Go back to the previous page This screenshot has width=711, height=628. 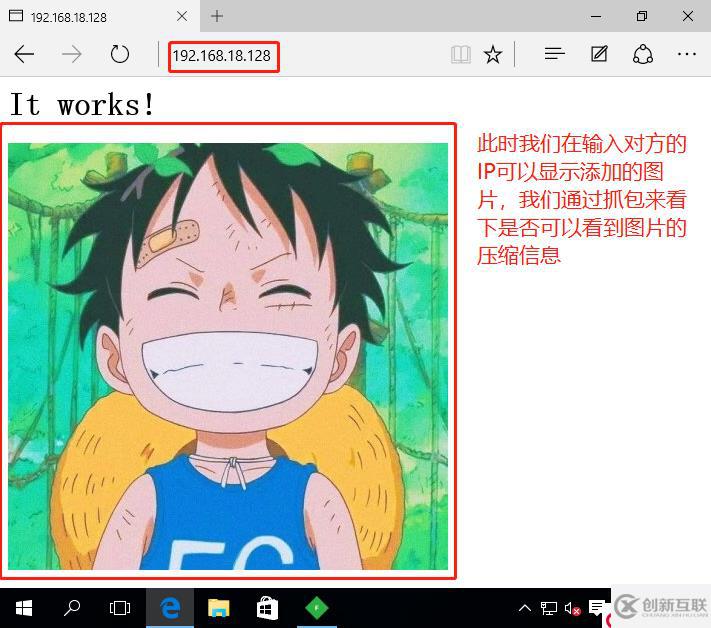coord(24,54)
